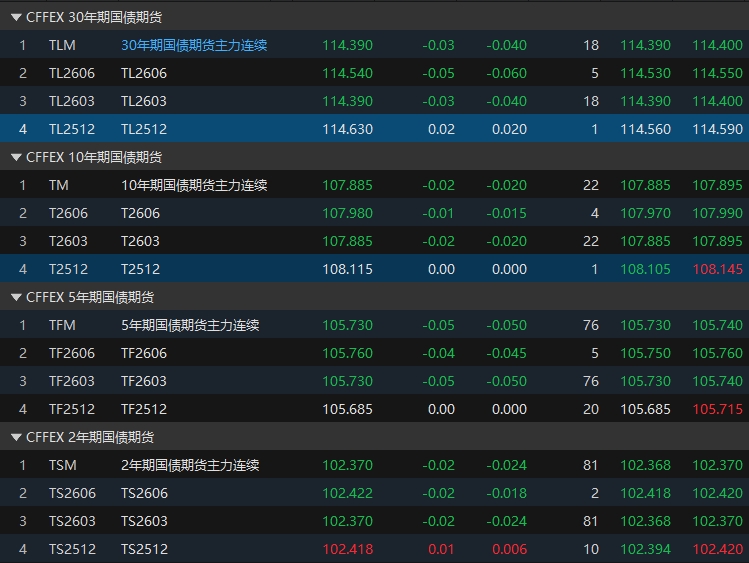Select the TS2606 symbol row
Image resolution: width=749 pixels, height=563 pixels.
point(374,493)
